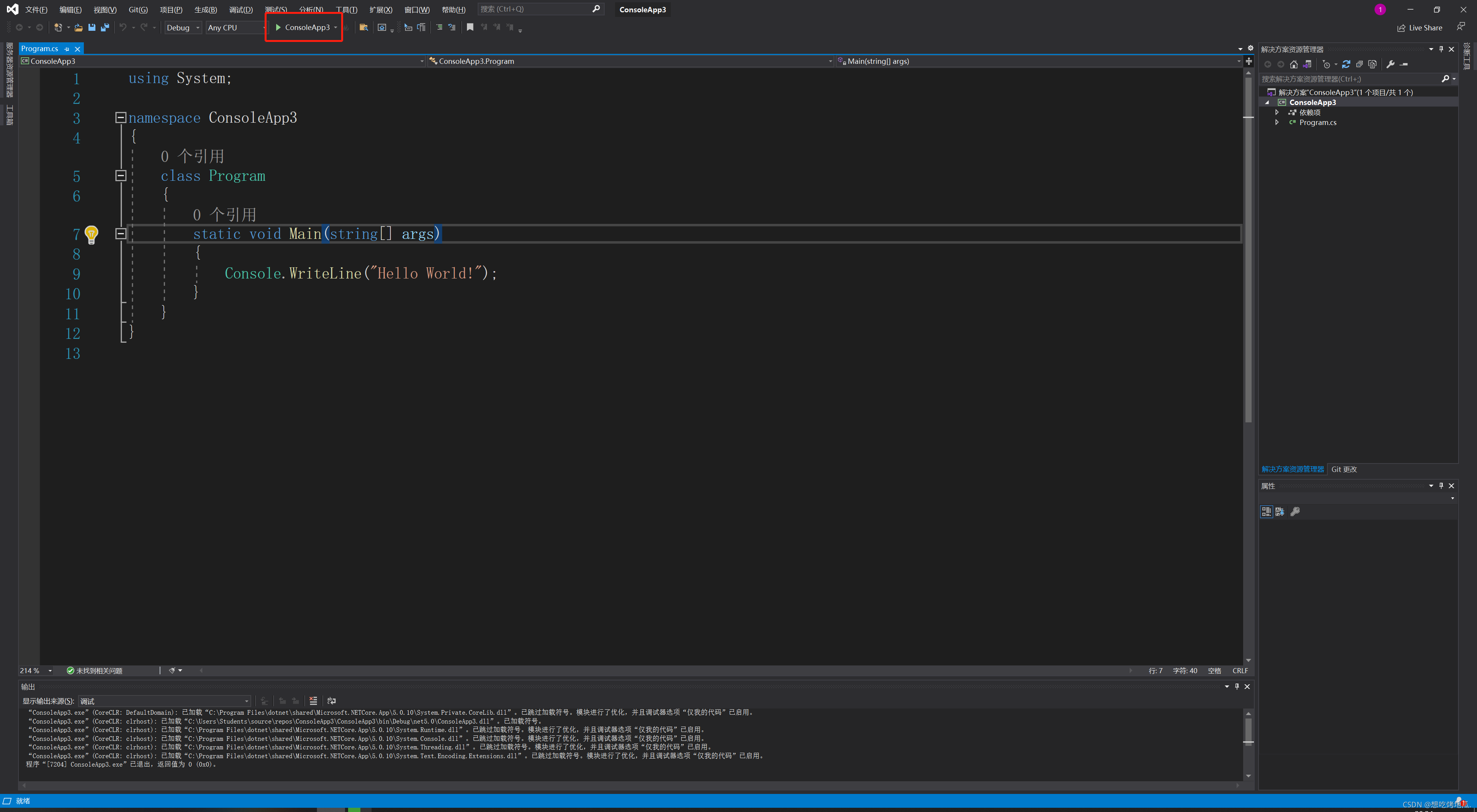Scroll output panel scrollbar downward
The height and width of the screenshot is (812, 1477).
pyautogui.click(x=1248, y=775)
